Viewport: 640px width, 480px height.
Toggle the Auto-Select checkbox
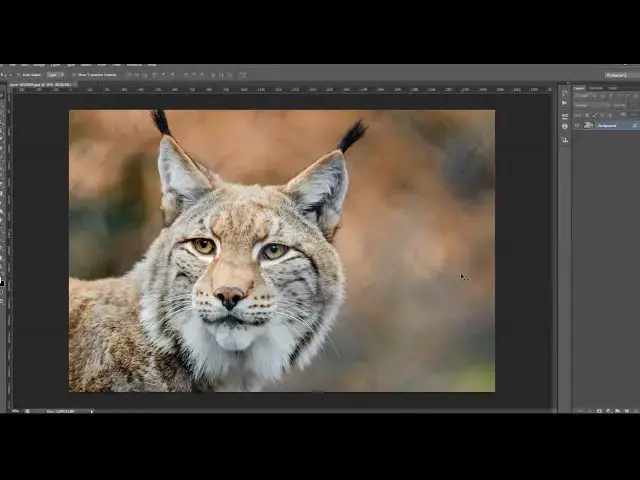click(18, 75)
